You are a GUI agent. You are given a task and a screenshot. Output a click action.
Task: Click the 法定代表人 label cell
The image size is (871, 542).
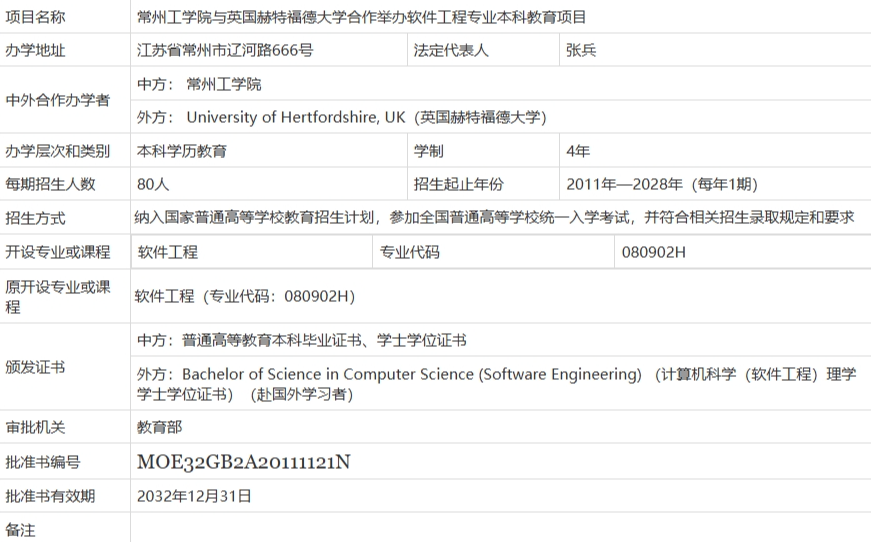click(451, 51)
